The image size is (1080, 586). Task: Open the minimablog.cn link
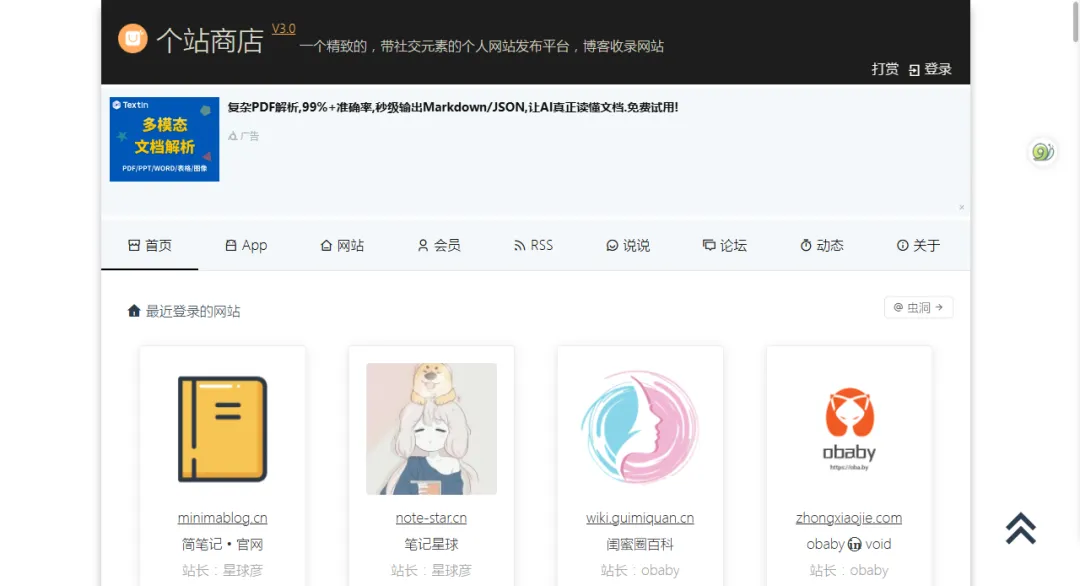pos(222,518)
